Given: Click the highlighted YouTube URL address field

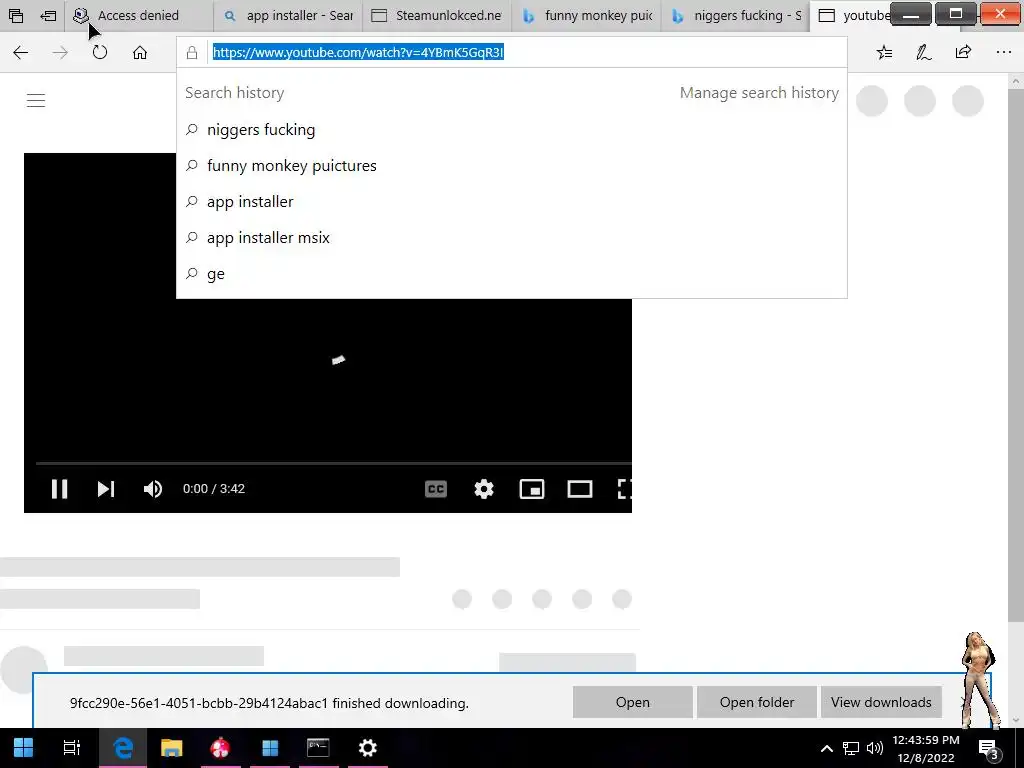Looking at the screenshot, I should click(x=358, y=52).
